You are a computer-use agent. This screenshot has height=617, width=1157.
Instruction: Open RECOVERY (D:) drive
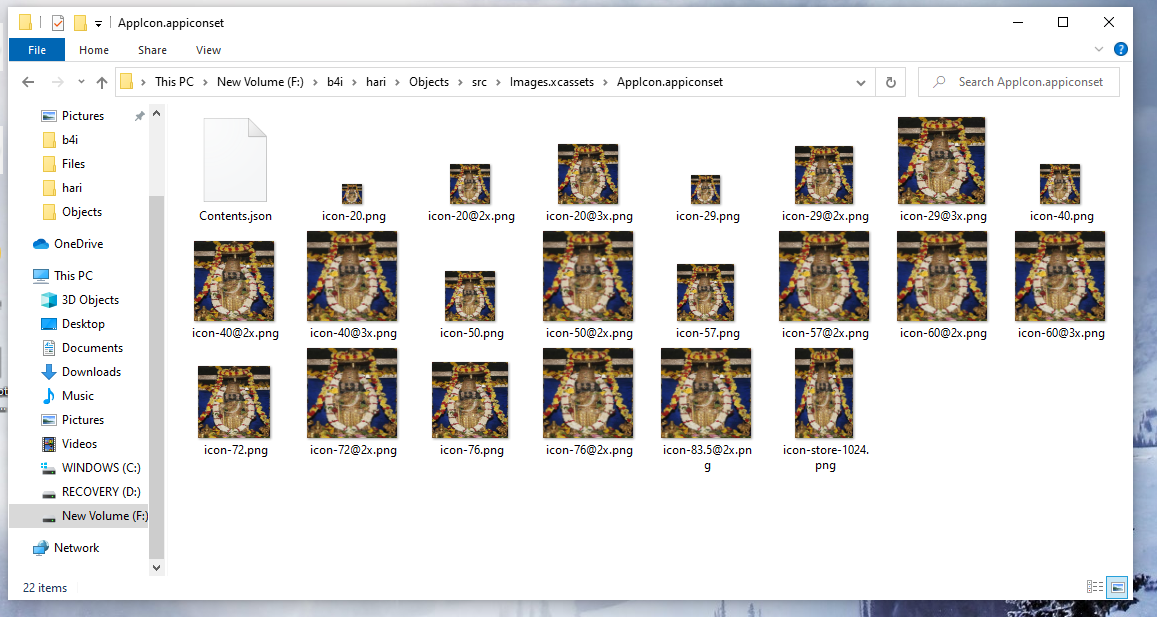pyautogui.click(x=100, y=492)
